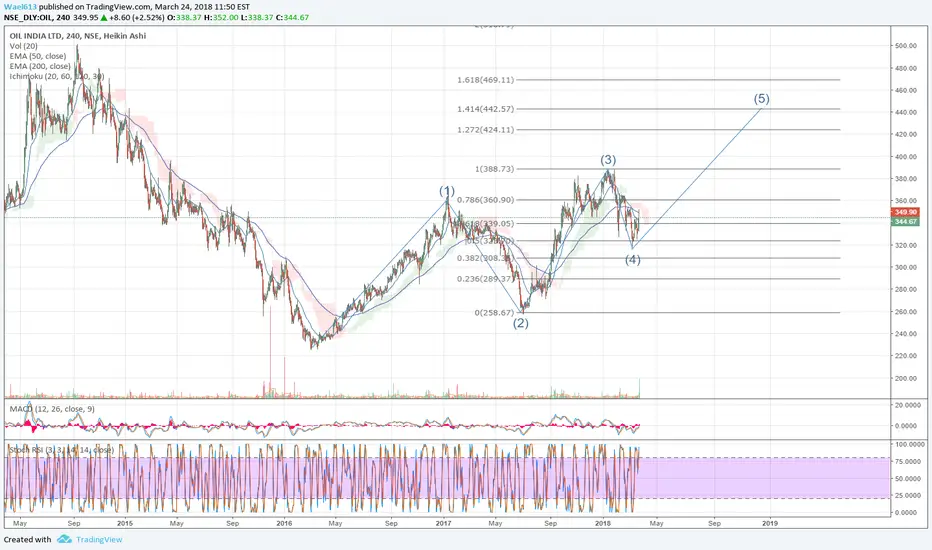Select the Elliott wave (3) label
Viewport: 932px width, 550px height.
pos(607,160)
